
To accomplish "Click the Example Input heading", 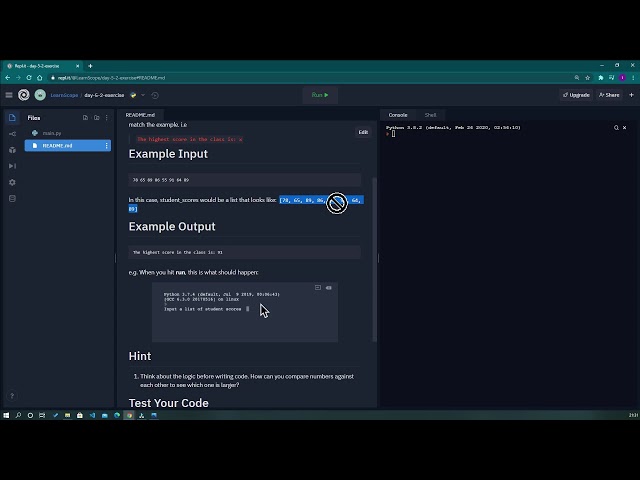I will pos(168,154).
